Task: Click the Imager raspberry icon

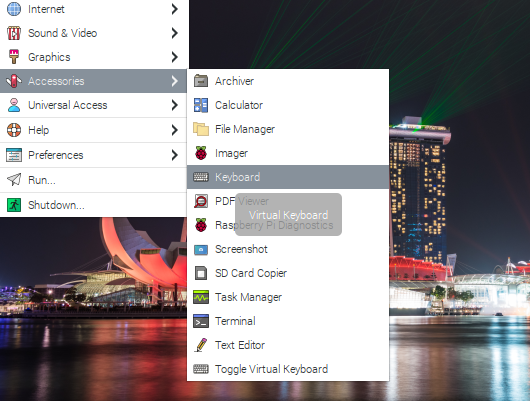Action: click(201, 153)
